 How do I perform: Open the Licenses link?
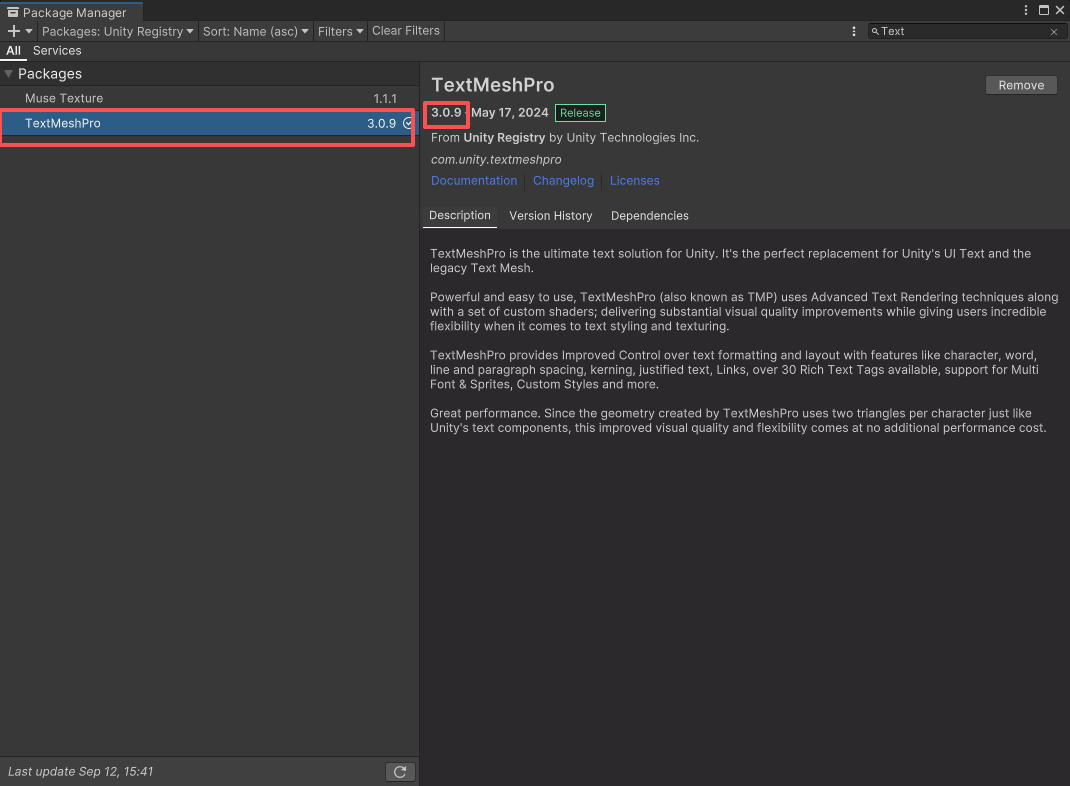635,181
